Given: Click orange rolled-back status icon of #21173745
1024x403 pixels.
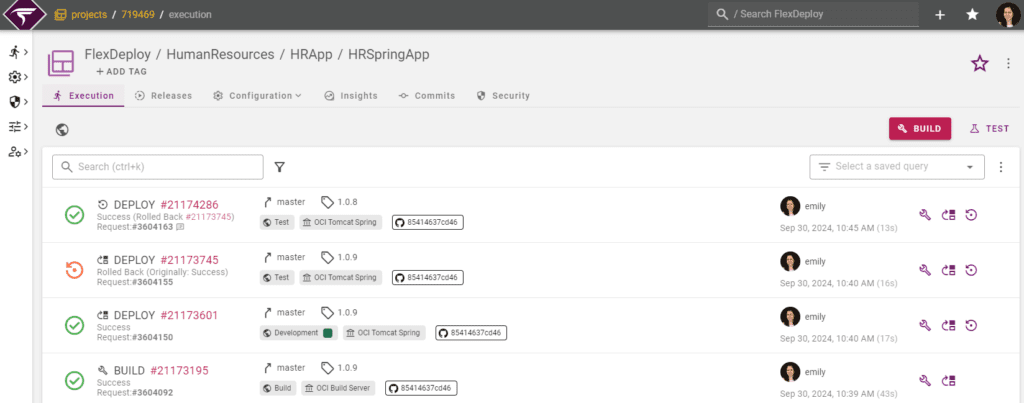Looking at the screenshot, I should point(74,270).
